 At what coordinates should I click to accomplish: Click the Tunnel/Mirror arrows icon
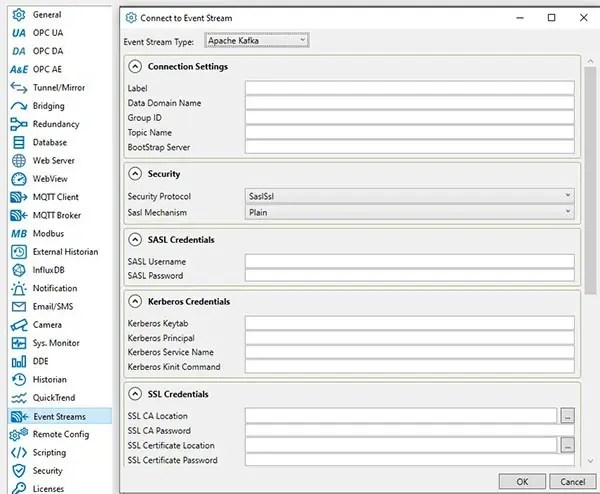coord(19,88)
